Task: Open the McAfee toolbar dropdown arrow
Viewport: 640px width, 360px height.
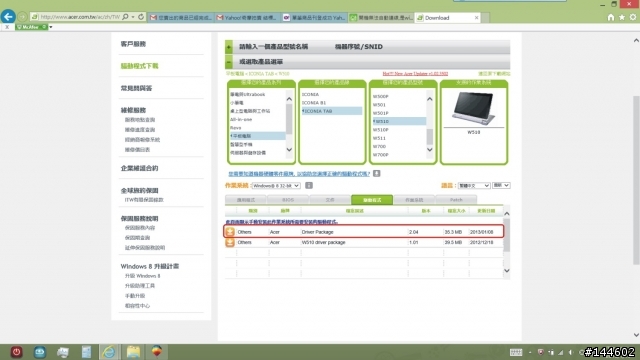Action: click(x=51, y=27)
